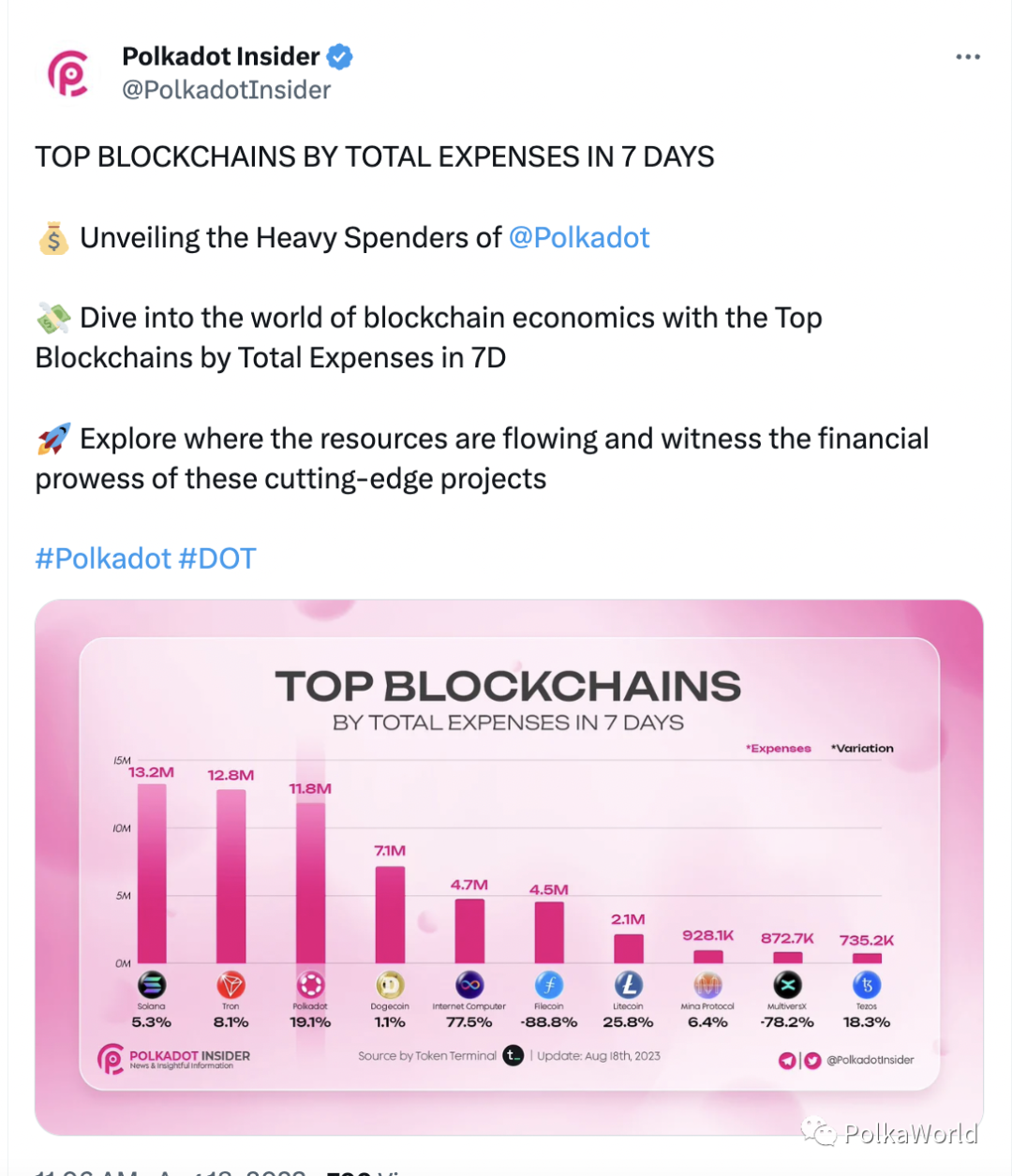The height and width of the screenshot is (1176, 1012).
Task: Click the Tezos logo in the chart
Action: (867, 985)
